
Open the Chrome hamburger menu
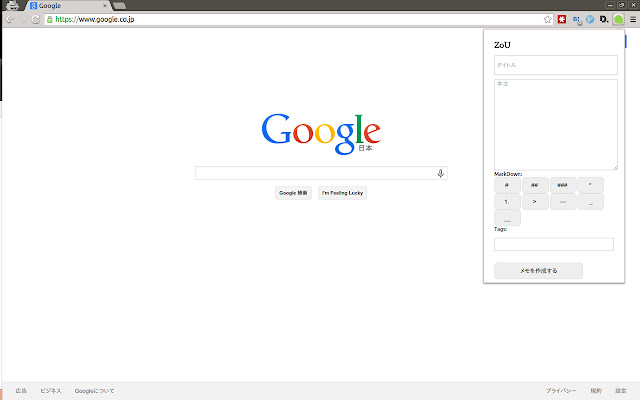point(633,19)
